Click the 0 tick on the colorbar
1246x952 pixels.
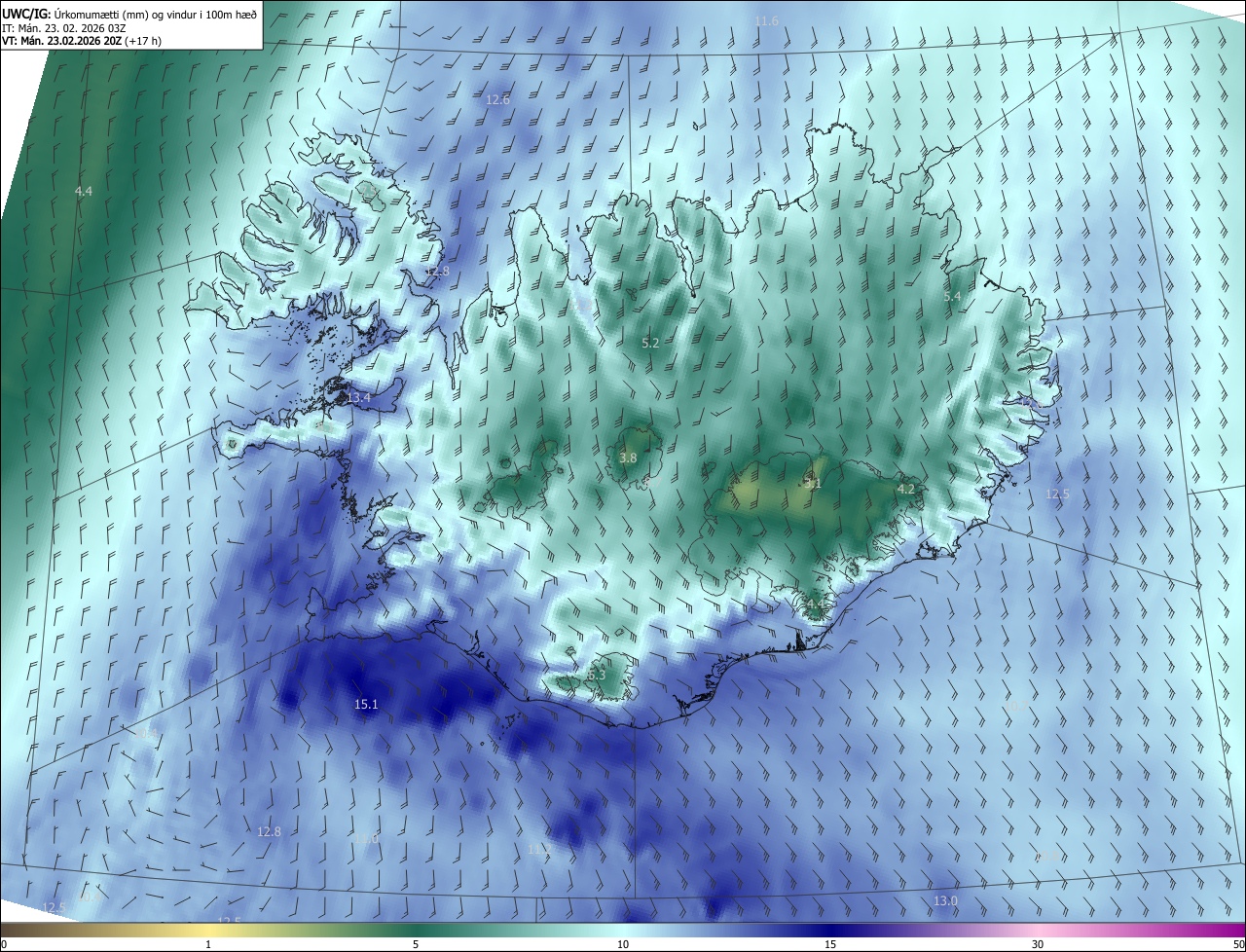(3, 944)
